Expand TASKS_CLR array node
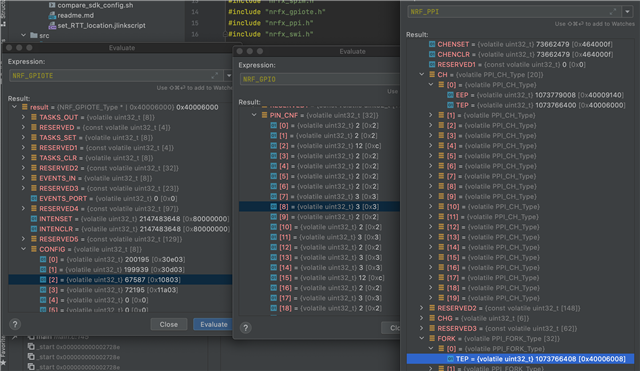 click(24, 158)
